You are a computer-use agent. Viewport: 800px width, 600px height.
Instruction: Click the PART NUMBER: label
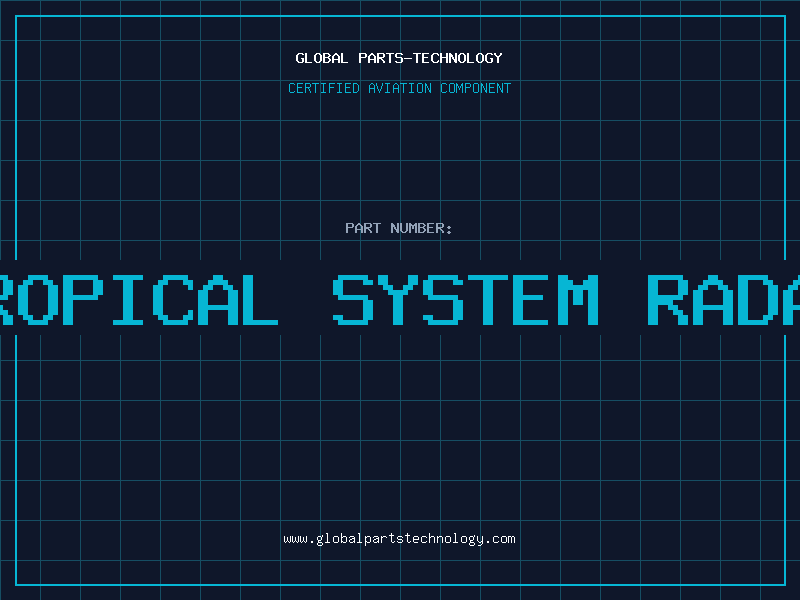tap(399, 228)
